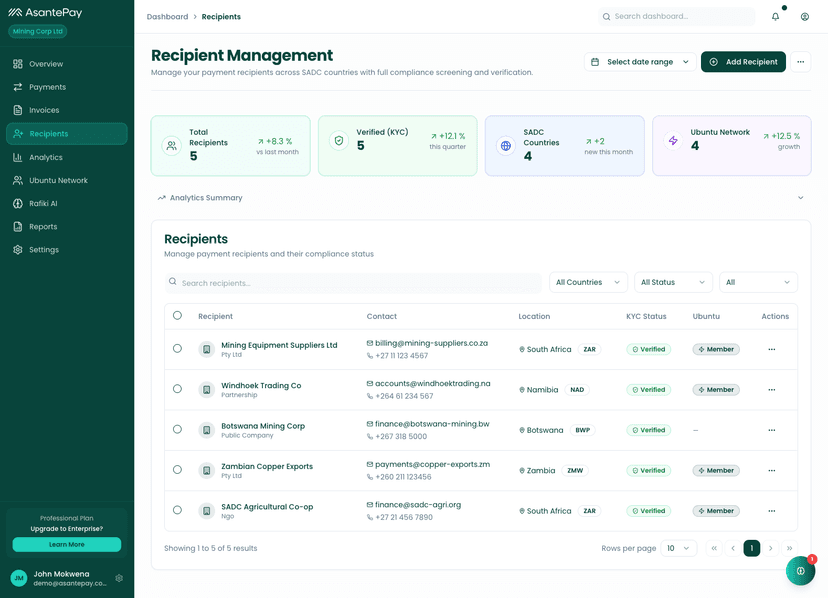Viewport: 828px width, 598px height.
Task: Navigate to Dashboard via the breadcrumb
Action: [x=167, y=16]
